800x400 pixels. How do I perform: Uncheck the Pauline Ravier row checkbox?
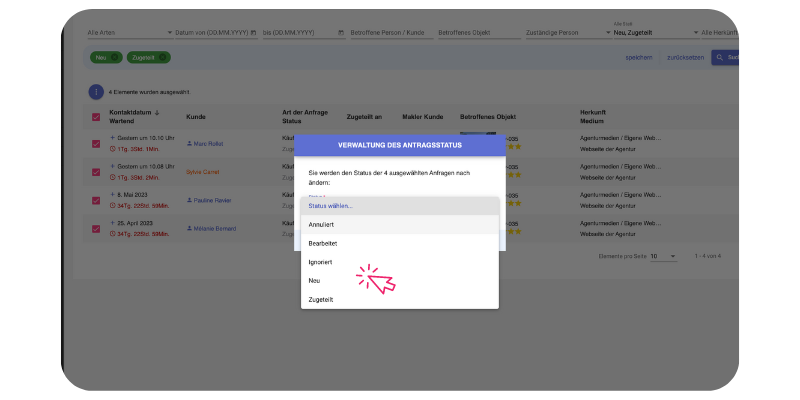pos(96,201)
